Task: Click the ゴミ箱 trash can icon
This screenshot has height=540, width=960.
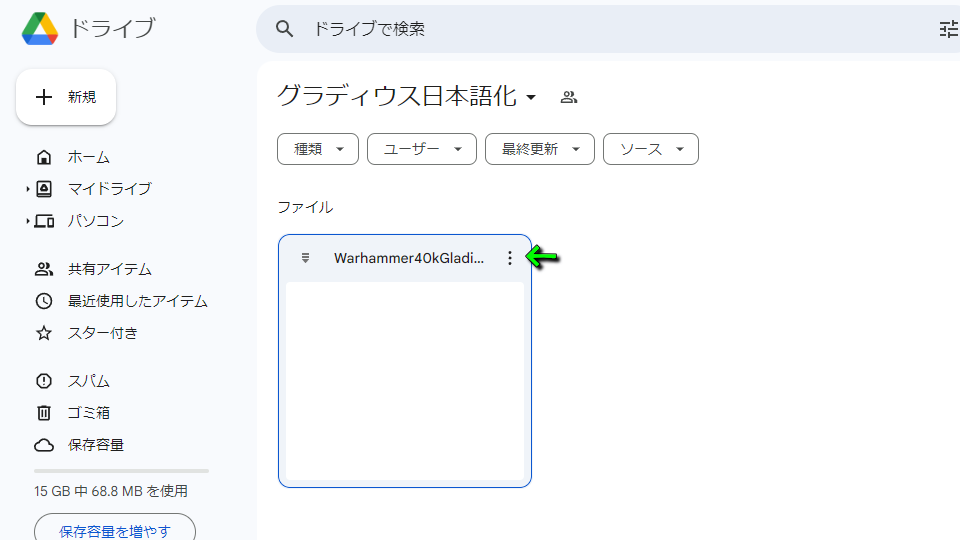Action: click(43, 413)
